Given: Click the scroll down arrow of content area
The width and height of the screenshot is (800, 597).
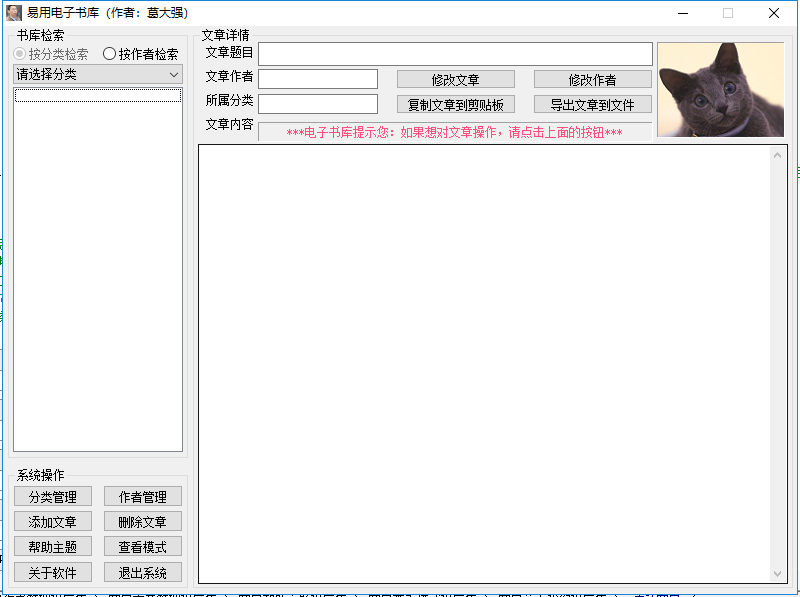Looking at the screenshot, I should click(777, 574).
